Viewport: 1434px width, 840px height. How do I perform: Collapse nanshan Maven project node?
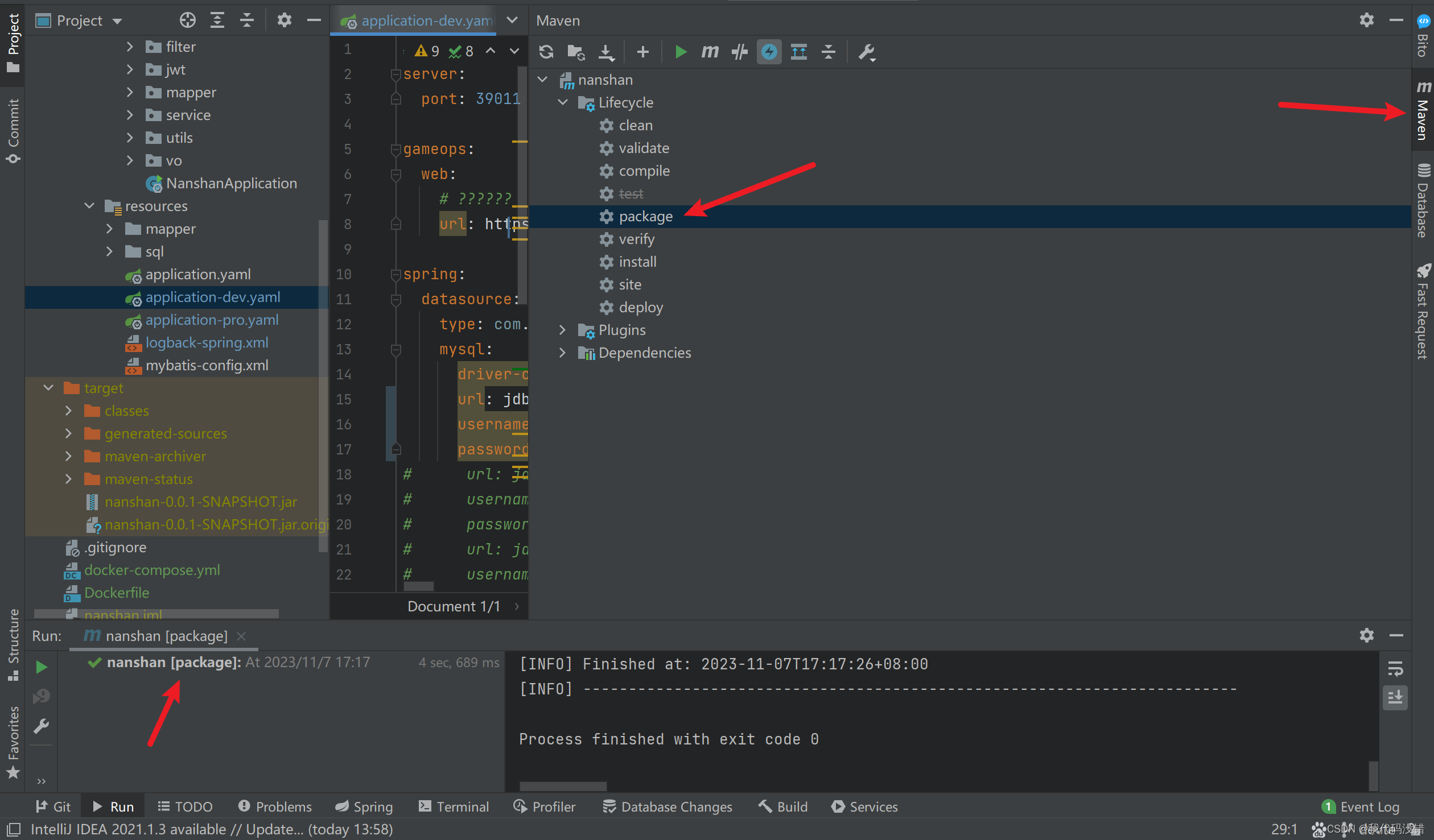[542, 80]
